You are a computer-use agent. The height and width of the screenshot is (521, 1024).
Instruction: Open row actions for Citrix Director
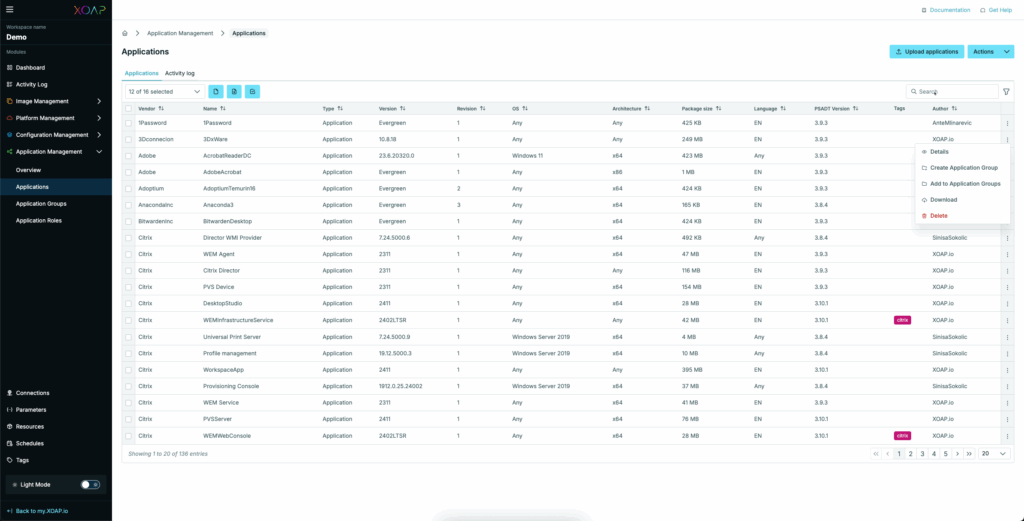tap(1007, 270)
